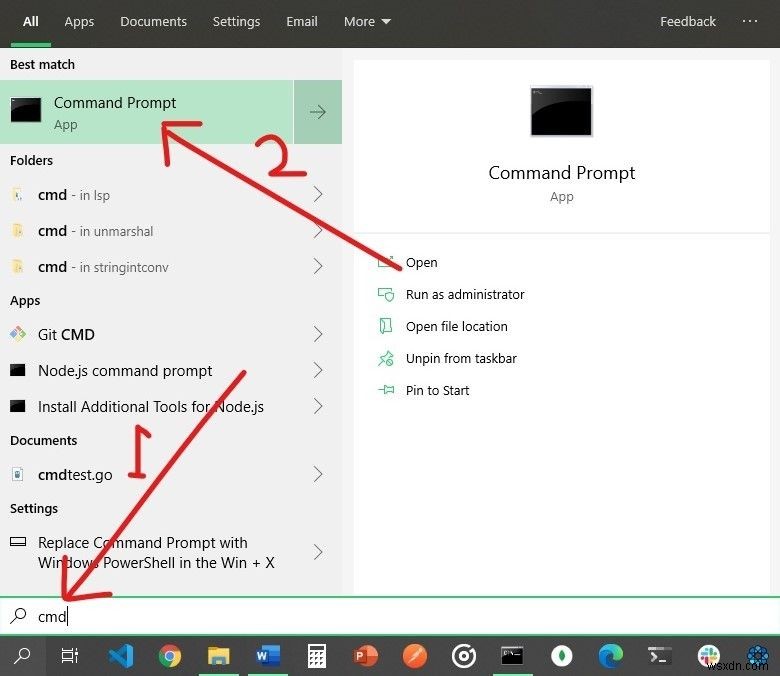Open Slack from the taskbar

pos(708,656)
